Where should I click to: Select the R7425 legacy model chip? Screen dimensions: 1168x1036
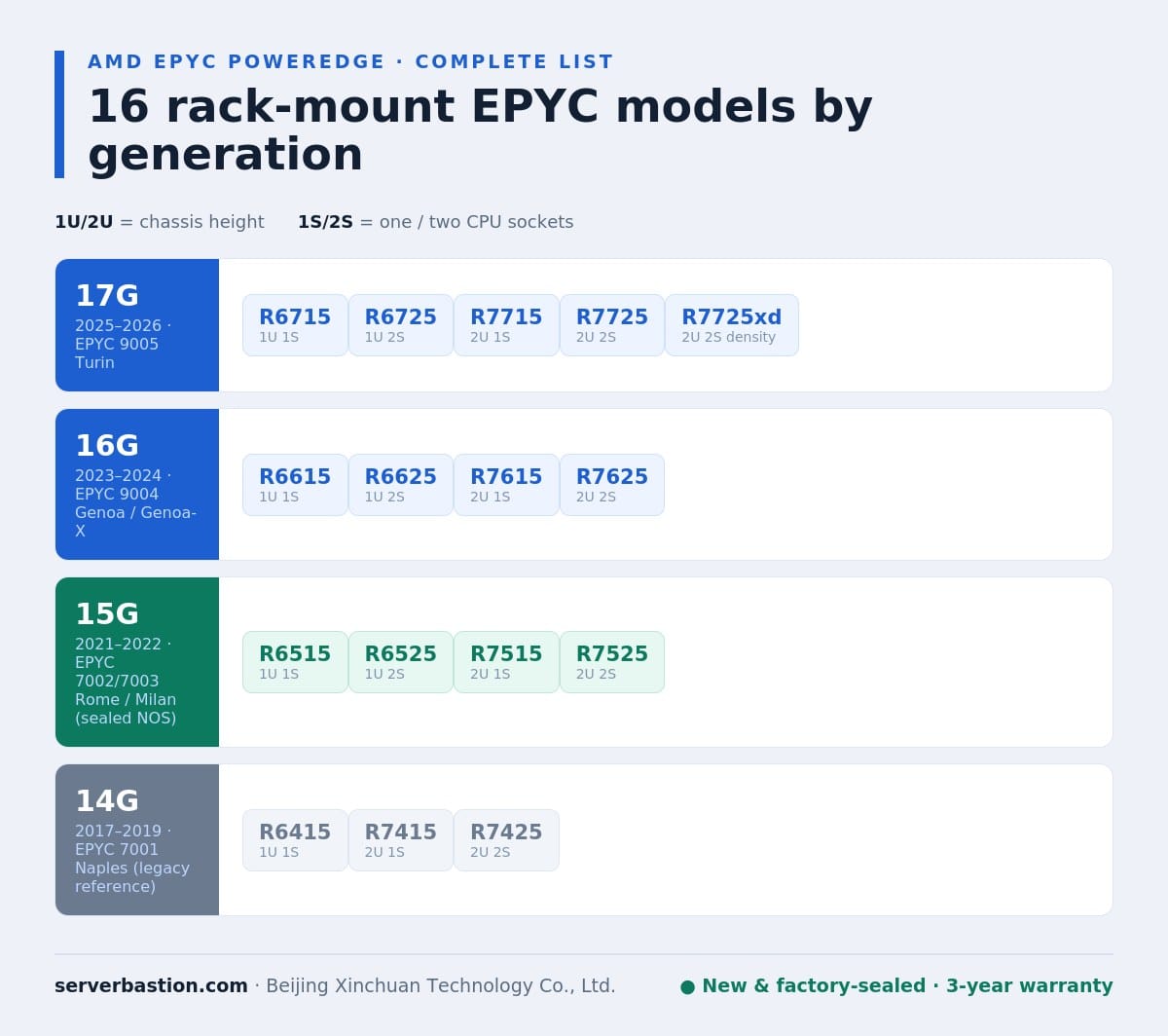click(506, 840)
